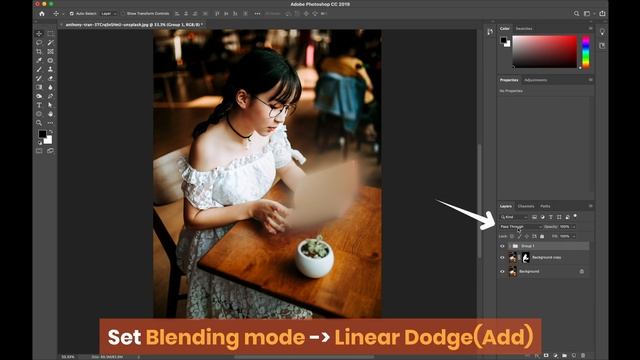Image resolution: width=640 pixels, height=360 pixels.
Task: Select the Brush tool
Action: click(x=39, y=69)
